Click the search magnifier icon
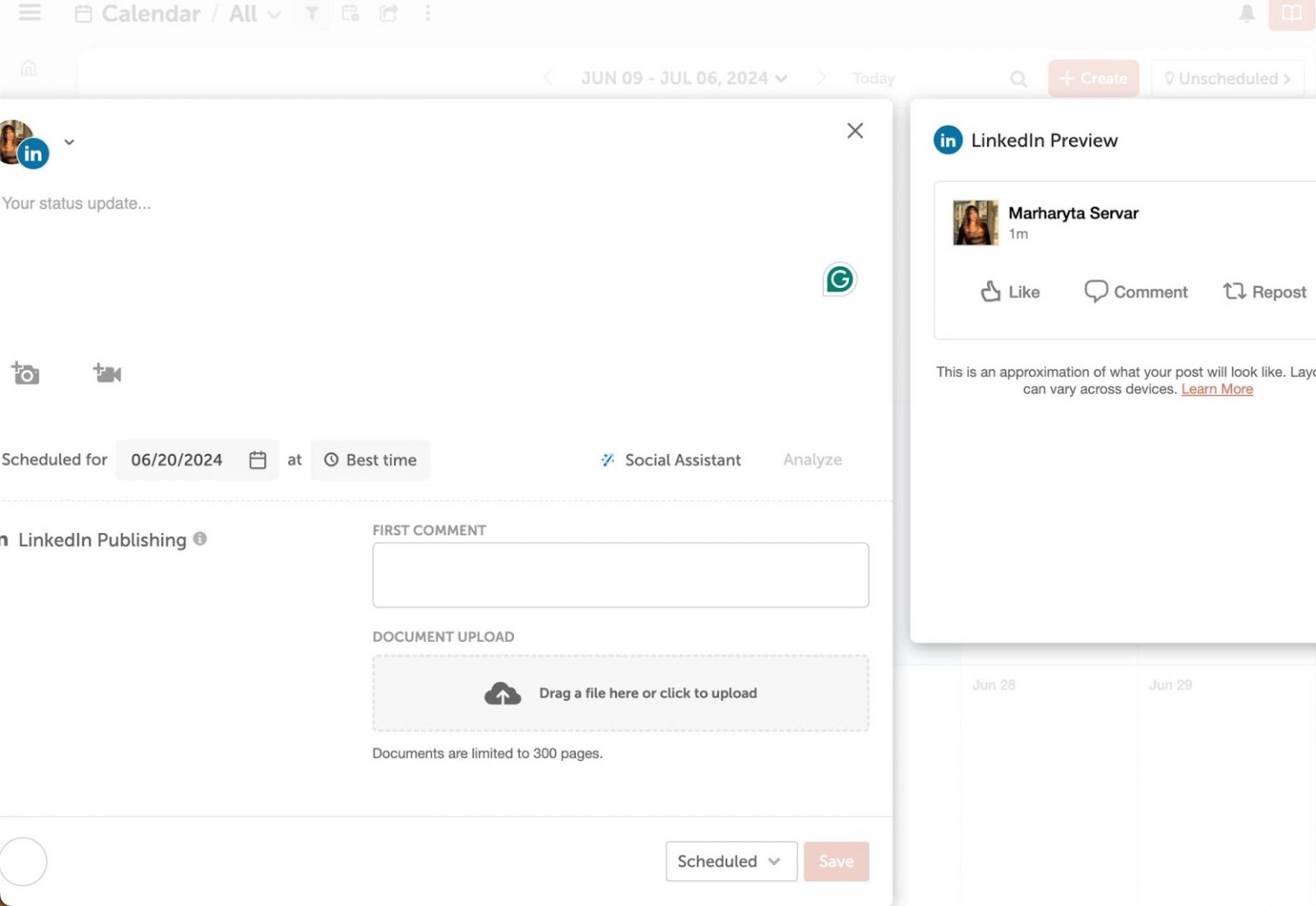Viewport: 1316px width, 906px height. (1017, 78)
